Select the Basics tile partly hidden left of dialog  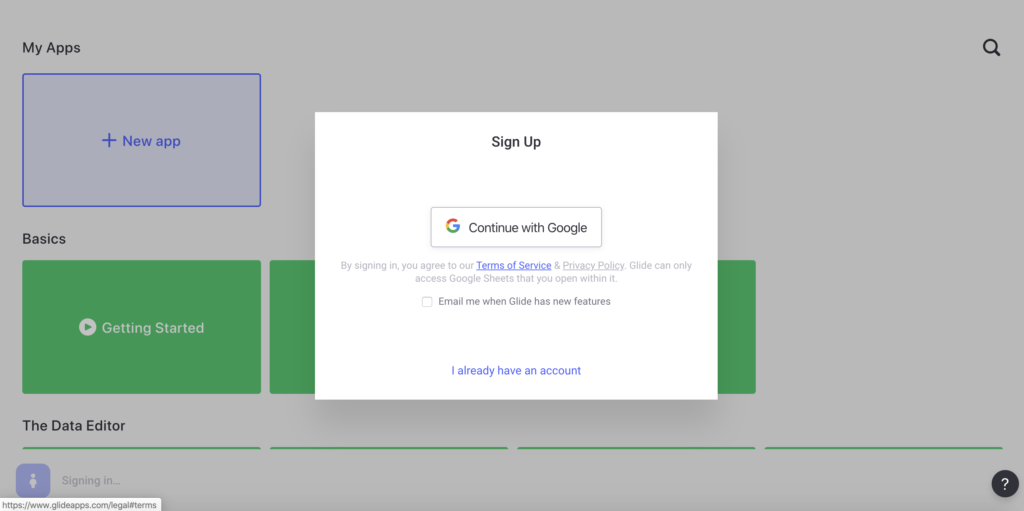click(x=293, y=327)
